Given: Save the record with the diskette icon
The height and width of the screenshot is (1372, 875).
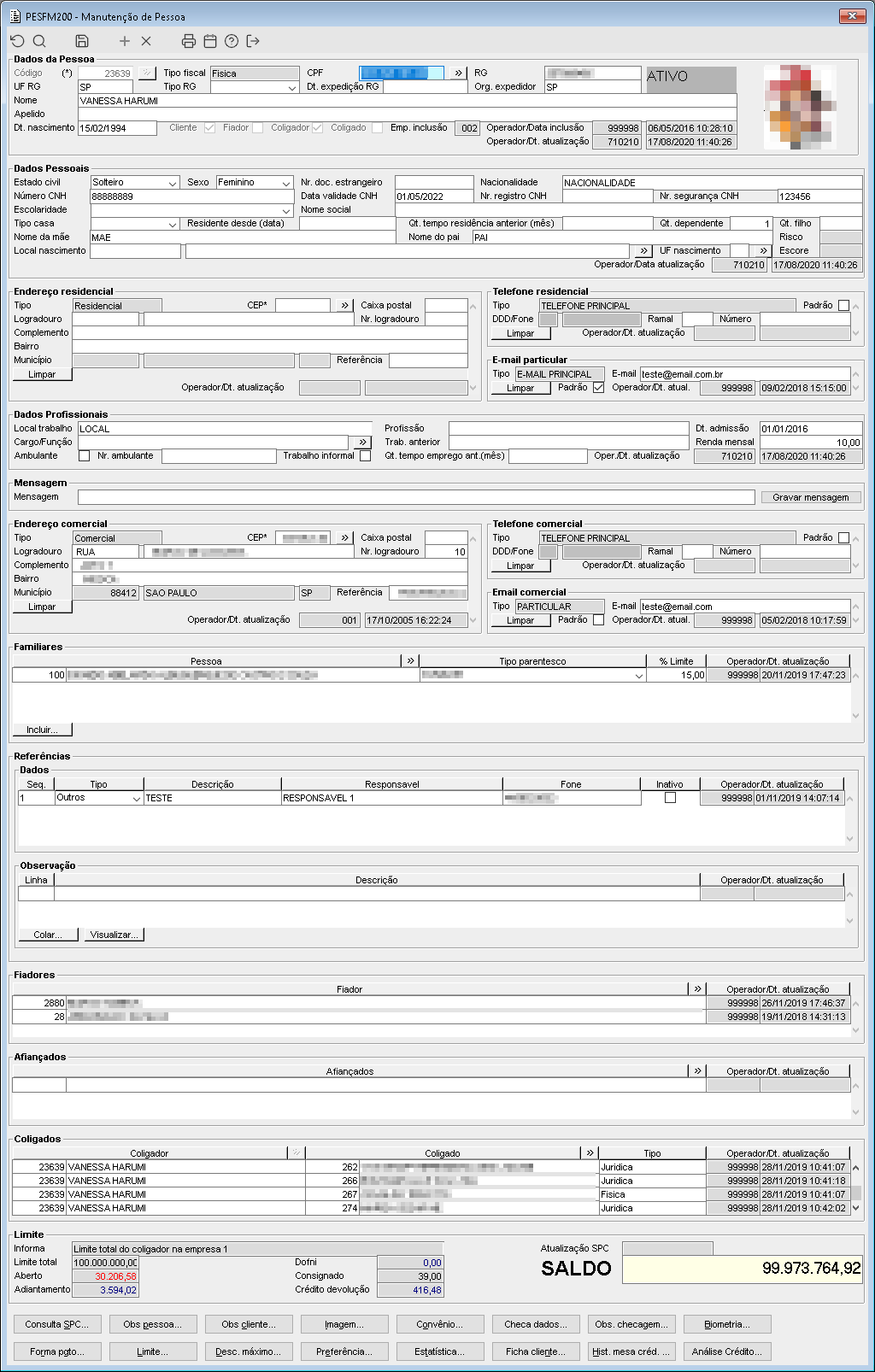Looking at the screenshot, I should [x=82, y=41].
